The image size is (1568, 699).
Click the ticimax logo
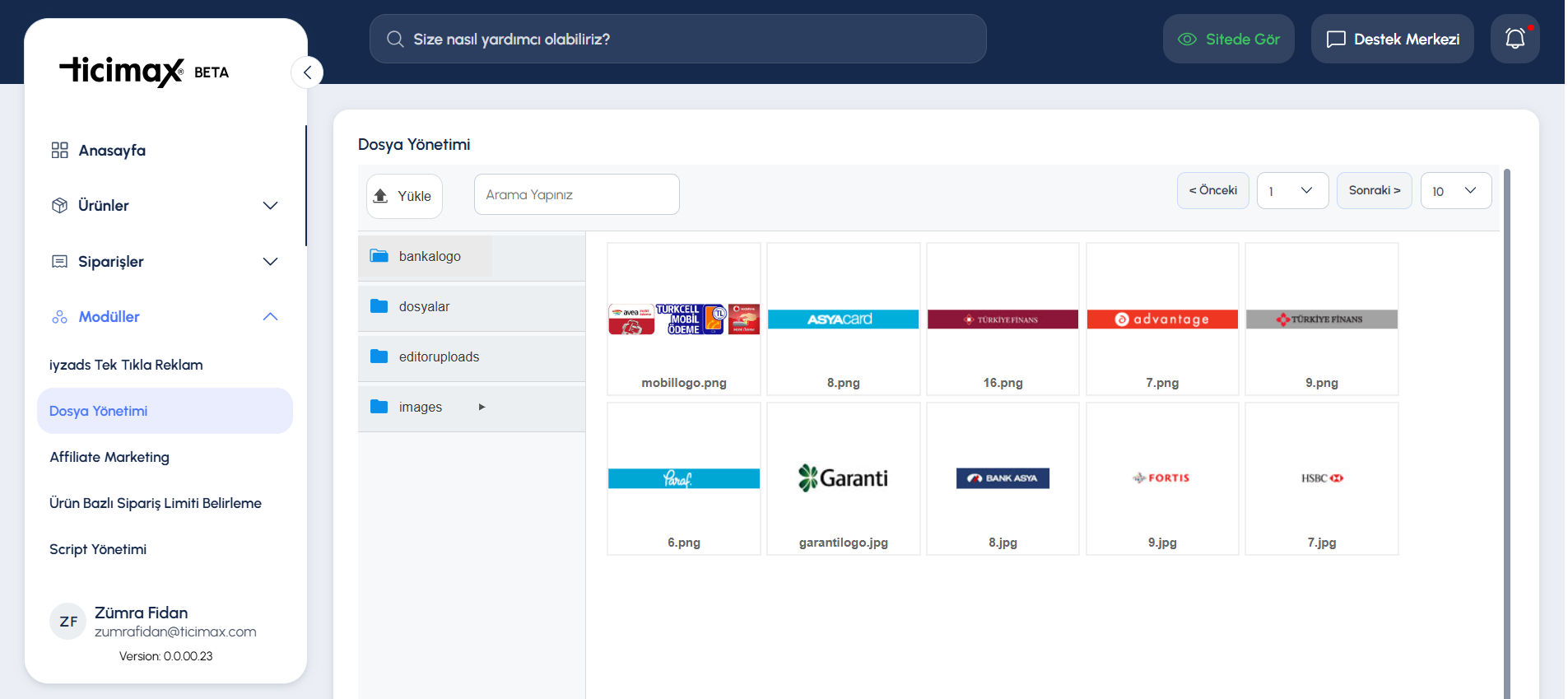122,72
